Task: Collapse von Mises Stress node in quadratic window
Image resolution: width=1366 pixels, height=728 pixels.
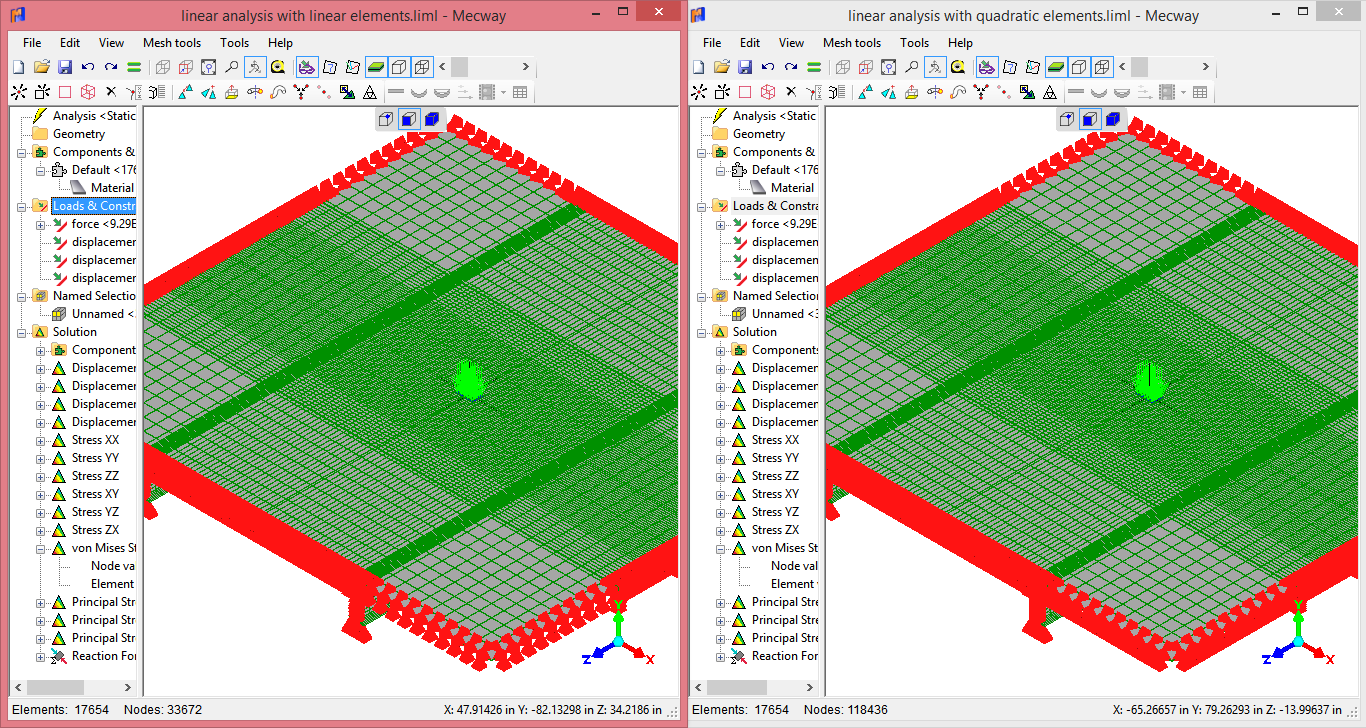Action: coord(721,548)
